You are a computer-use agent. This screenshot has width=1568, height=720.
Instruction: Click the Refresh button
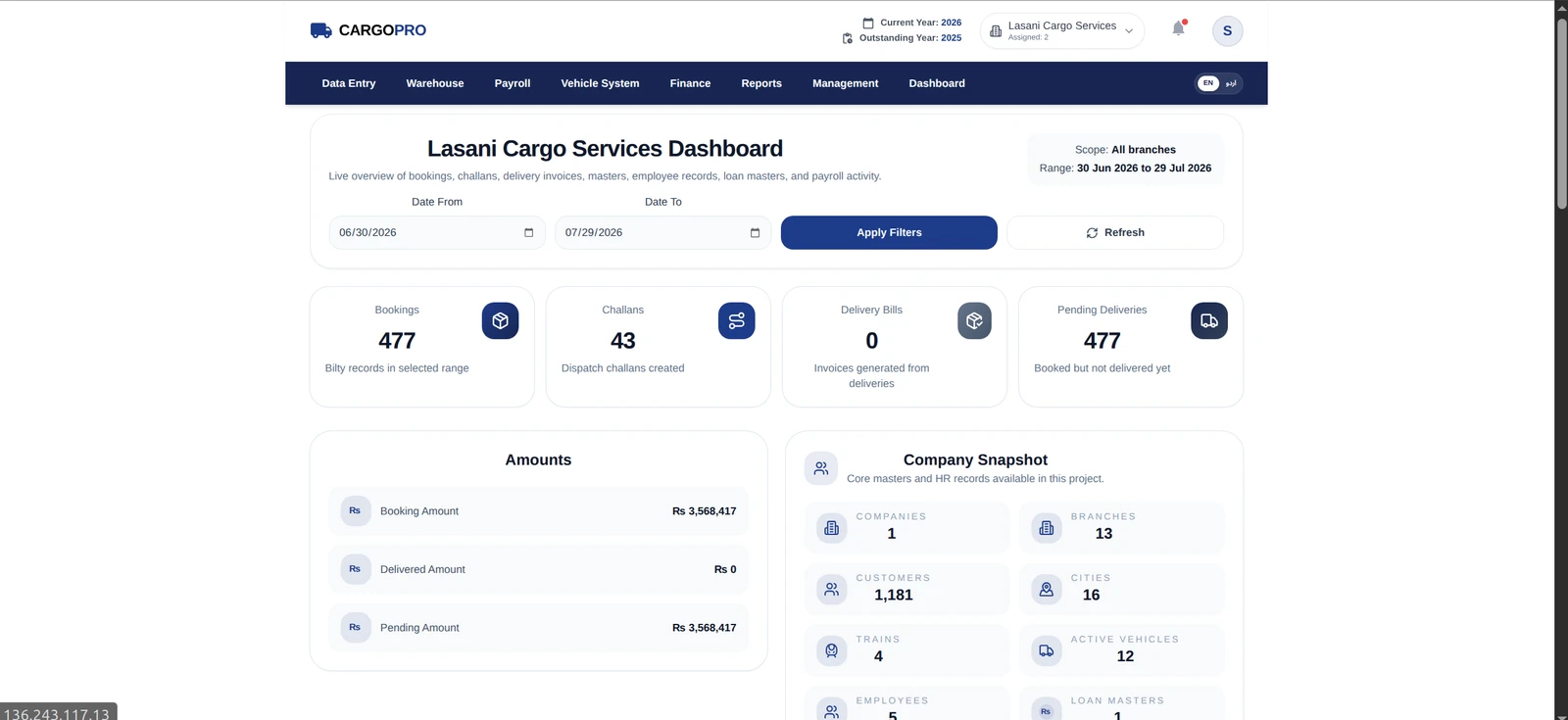pos(1115,233)
